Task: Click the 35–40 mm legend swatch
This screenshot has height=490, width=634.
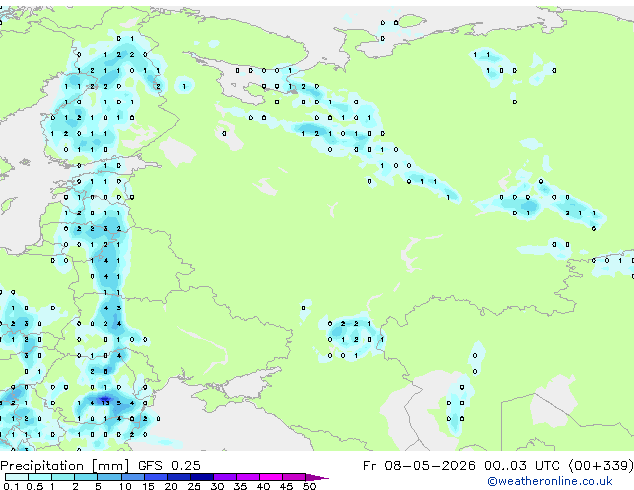Action: (x=247, y=477)
